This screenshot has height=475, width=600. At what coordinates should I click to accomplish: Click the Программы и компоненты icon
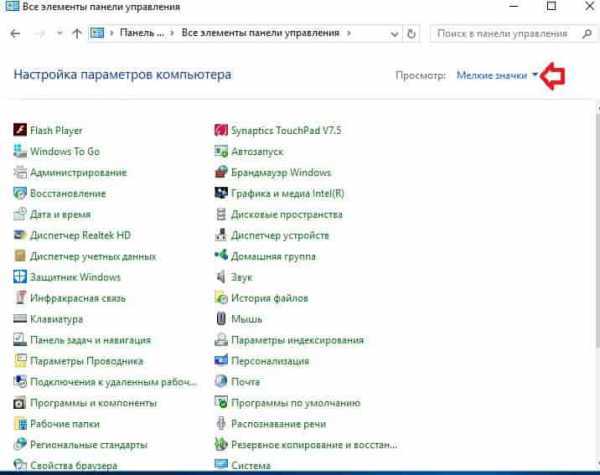[20, 403]
